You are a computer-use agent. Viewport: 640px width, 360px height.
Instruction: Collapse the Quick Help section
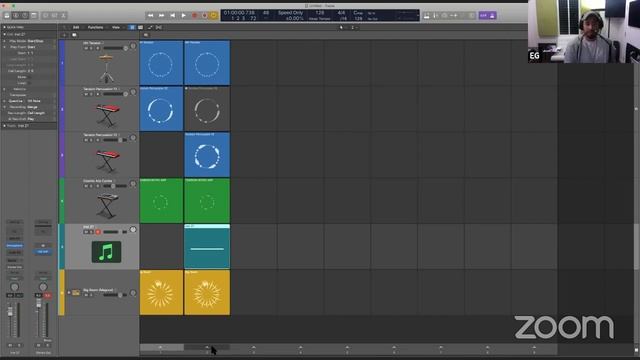(4, 27)
